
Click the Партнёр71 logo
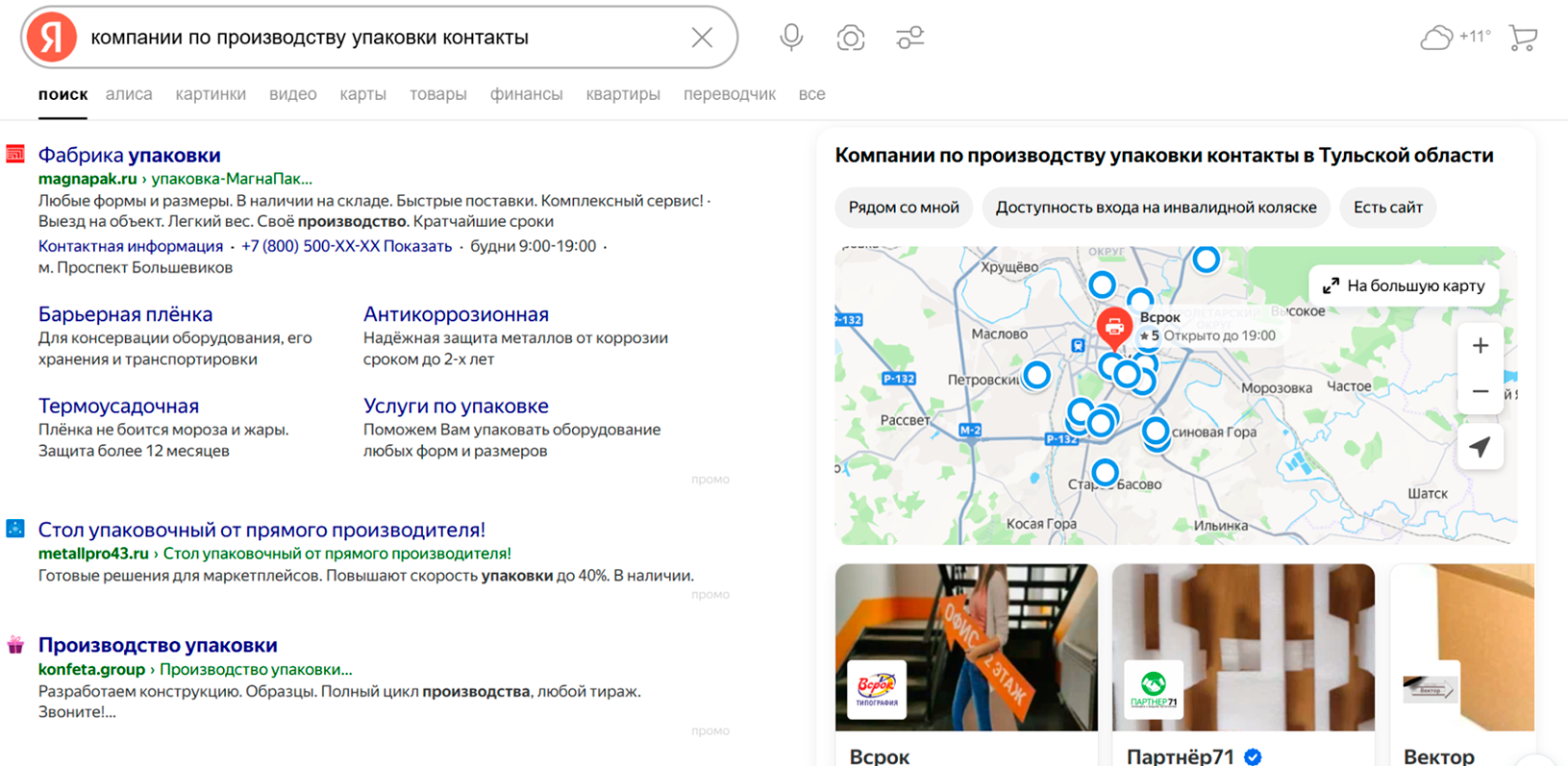pos(1154,688)
